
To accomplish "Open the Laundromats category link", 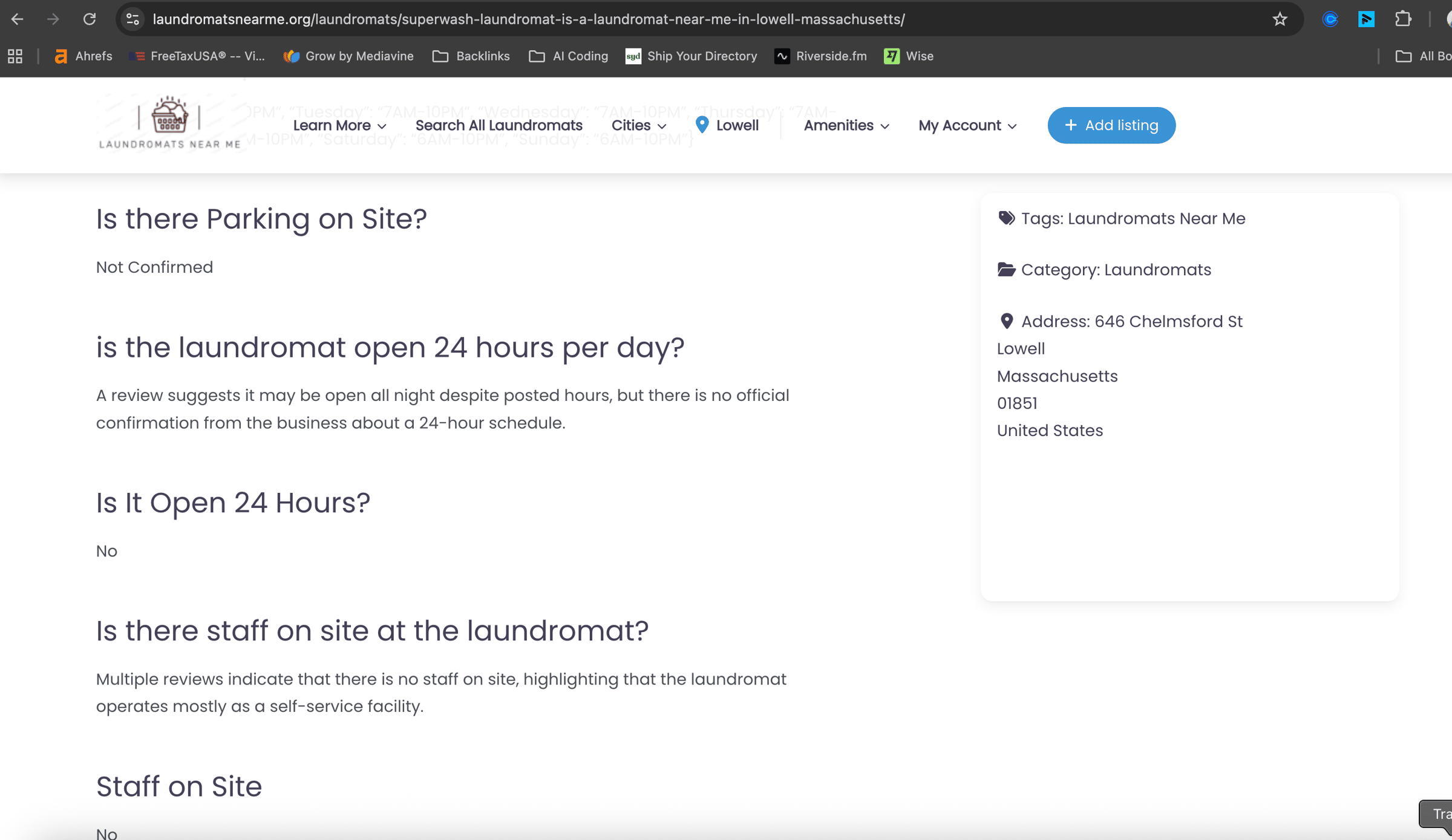I will (1157, 270).
